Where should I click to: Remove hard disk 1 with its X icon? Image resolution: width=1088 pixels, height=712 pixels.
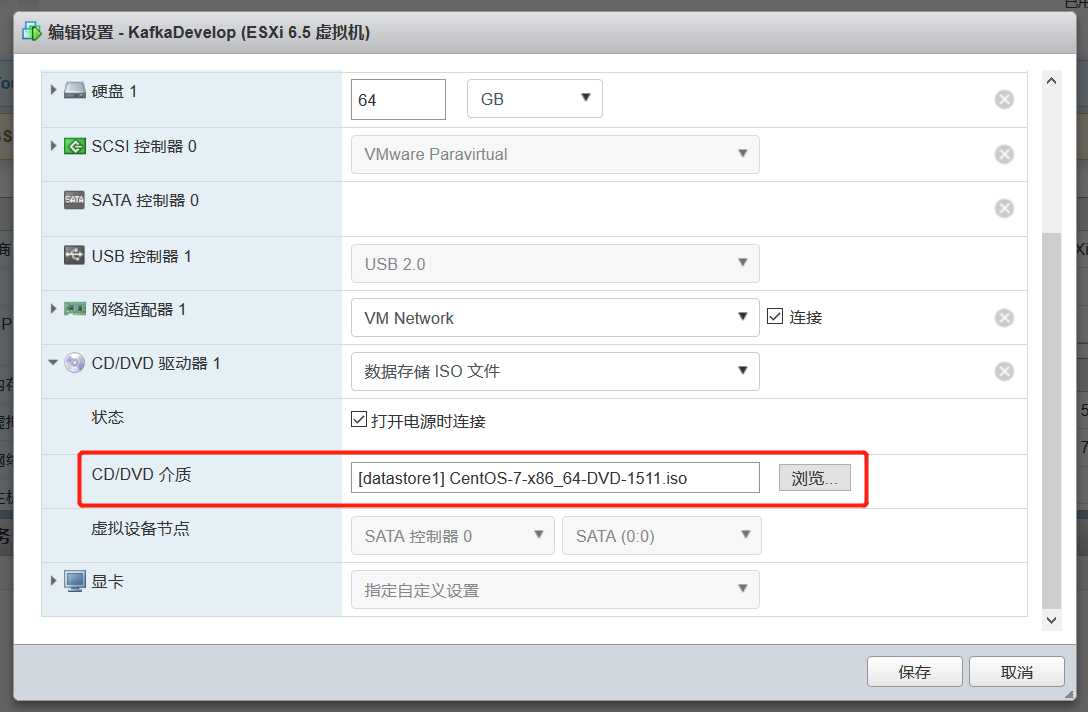pos(1004,99)
